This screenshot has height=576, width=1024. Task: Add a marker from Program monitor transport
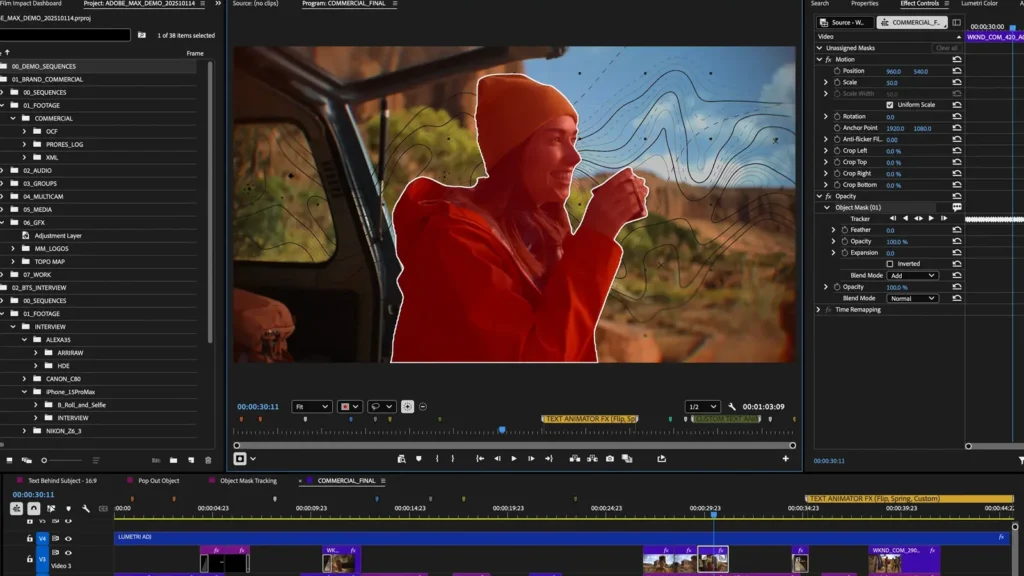click(x=419, y=459)
